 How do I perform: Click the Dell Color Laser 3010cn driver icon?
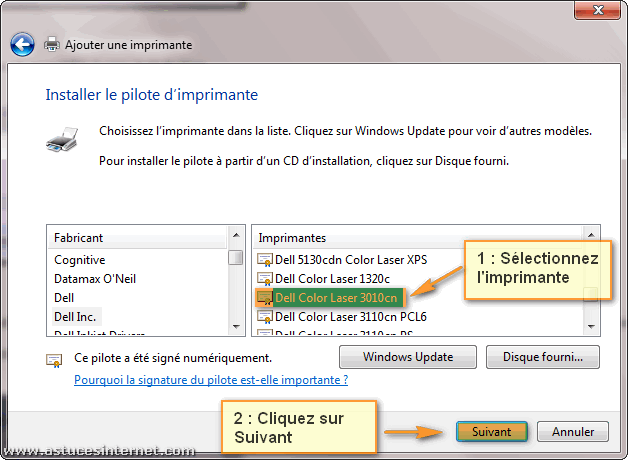click(x=265, y=298)
